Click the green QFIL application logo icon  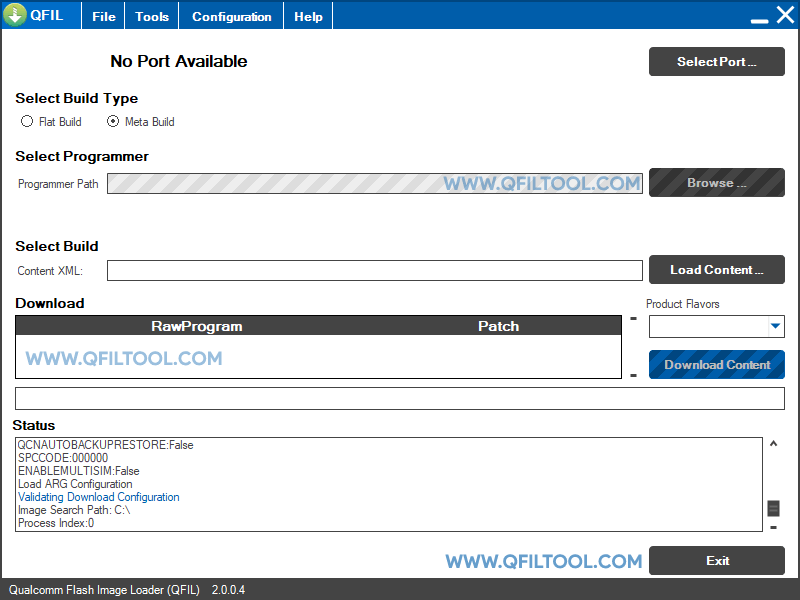pos(16,14)
